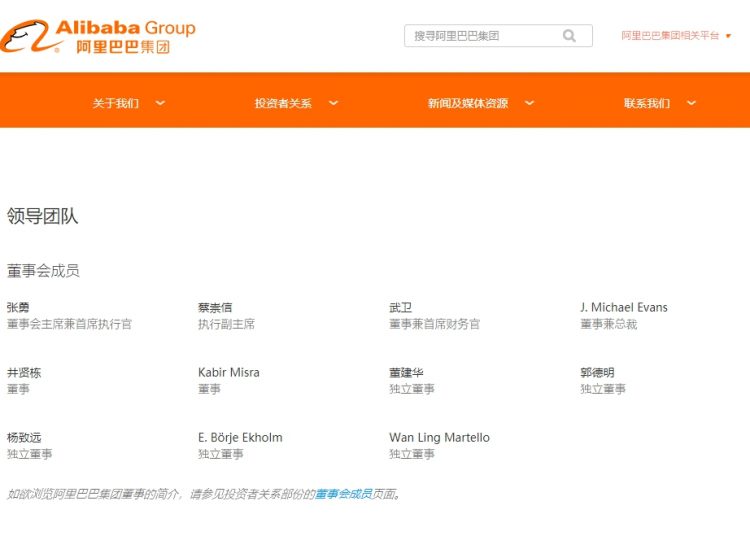Select the name 井贤栋
Screen dimensions: 750x536
pos(24,372)
